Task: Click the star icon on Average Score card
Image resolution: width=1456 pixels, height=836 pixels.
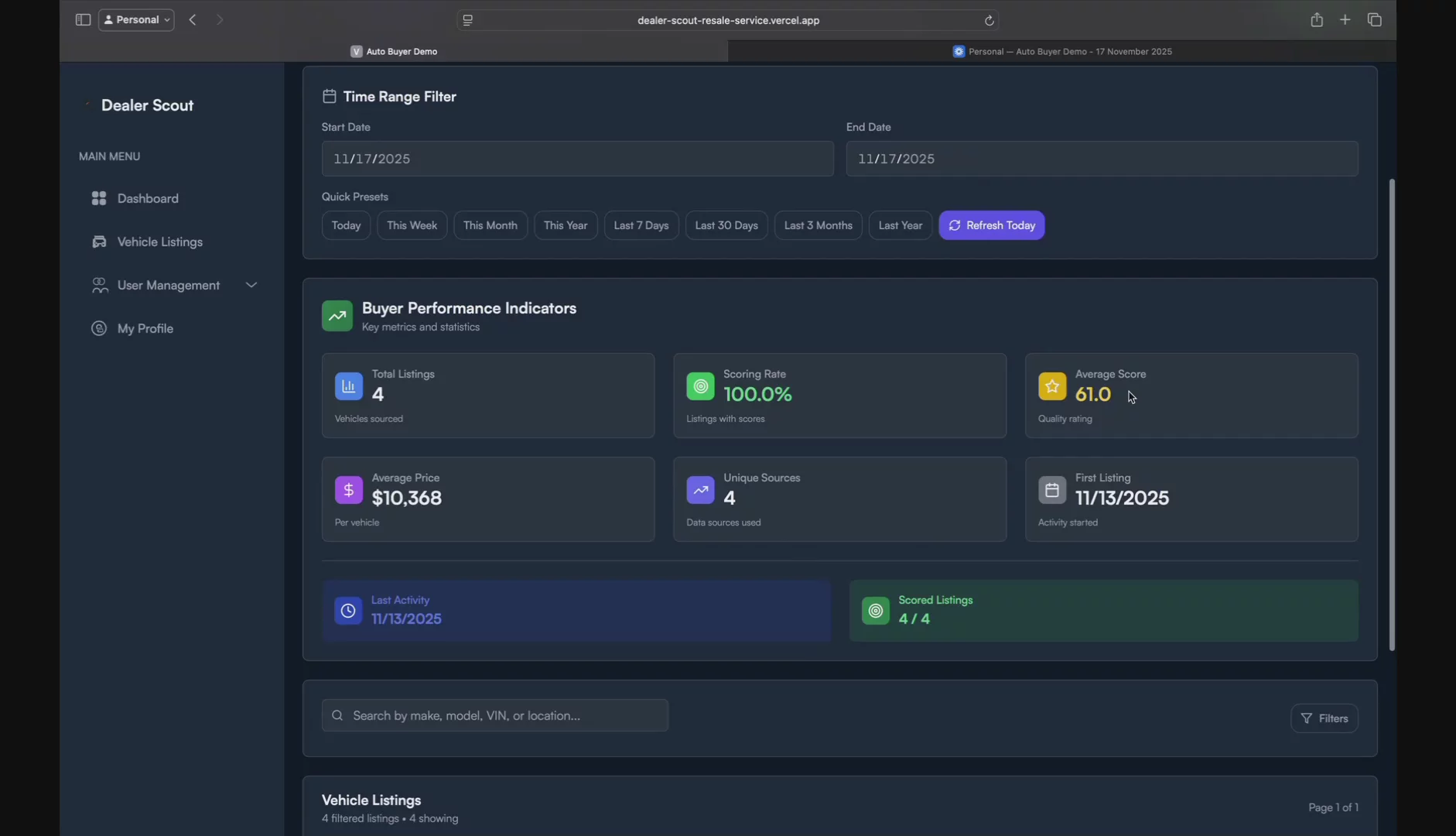Action: click(1052, 385)
